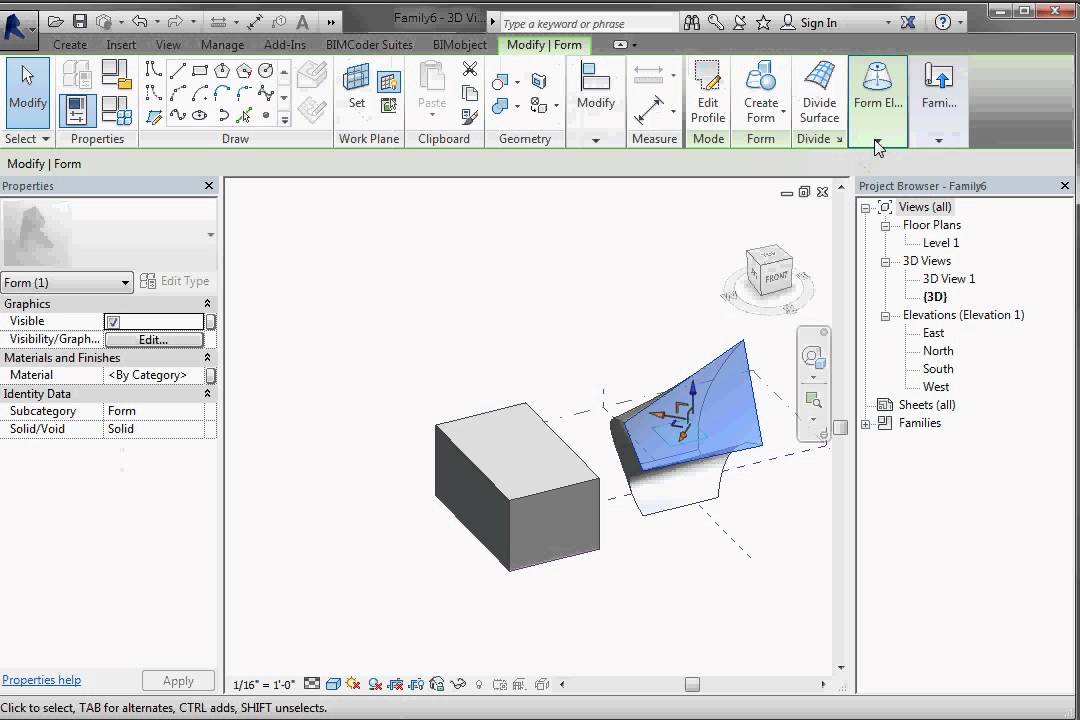Select the Text tool in quick access toolbar

click(x=302, y=22)
